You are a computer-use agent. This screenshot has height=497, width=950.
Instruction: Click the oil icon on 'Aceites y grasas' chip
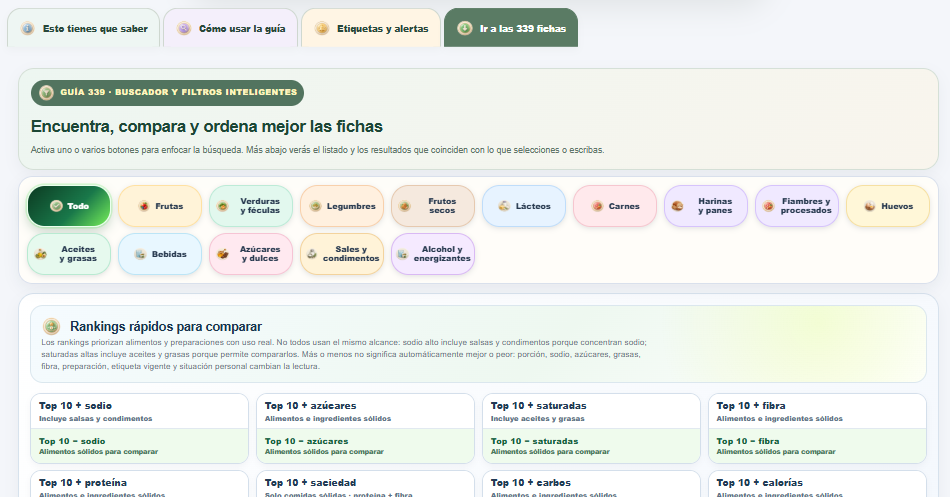(x=41, y=254)
